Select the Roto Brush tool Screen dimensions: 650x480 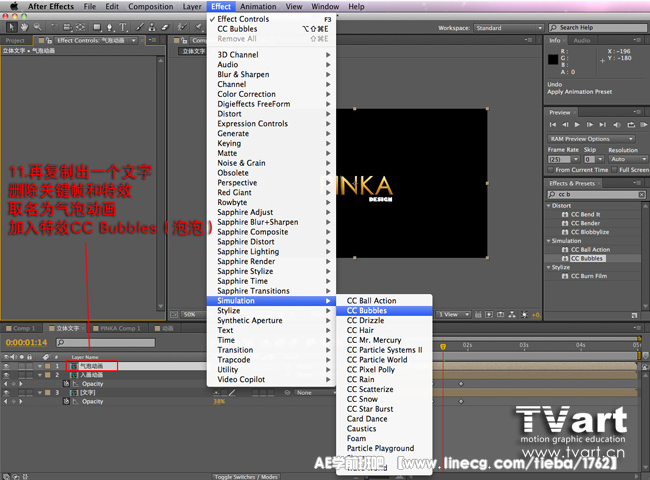tap(182, 27)
